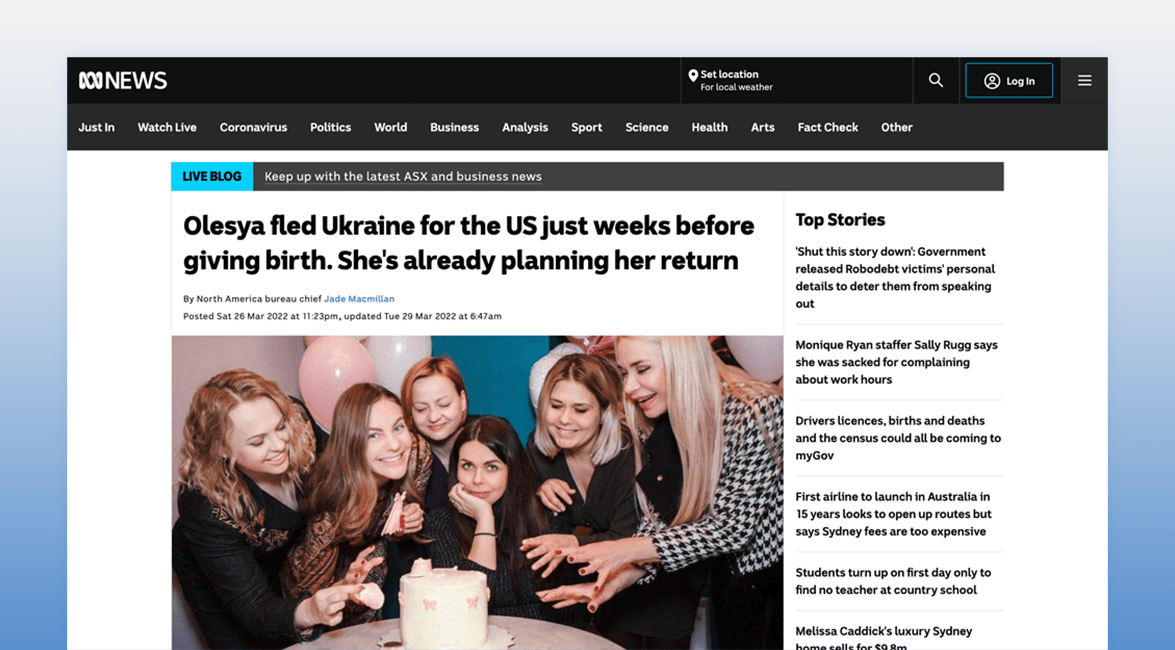Viewport: 1175px width, 650px height.
Task: Read the Robodebt victims top story
Action: 895,277
